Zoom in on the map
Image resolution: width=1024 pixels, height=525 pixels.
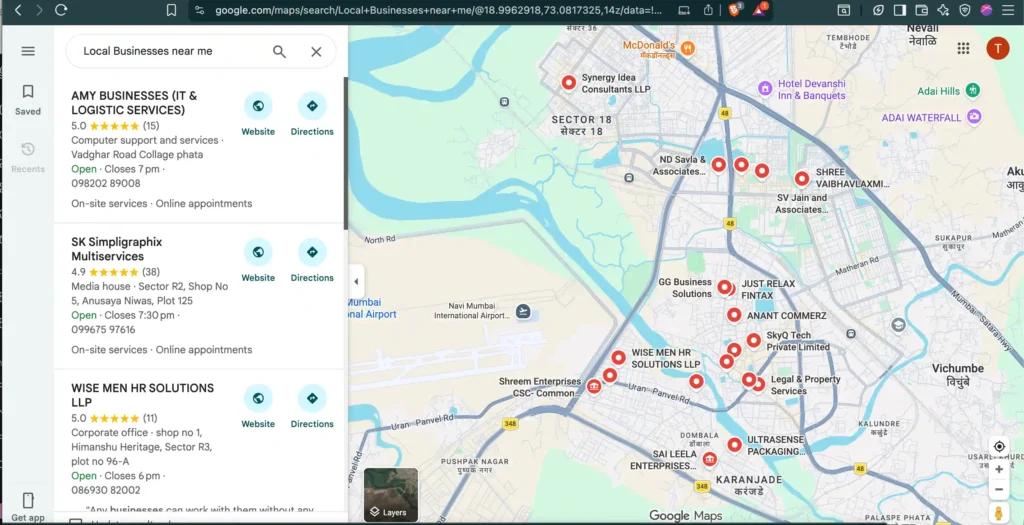[999, 469]
